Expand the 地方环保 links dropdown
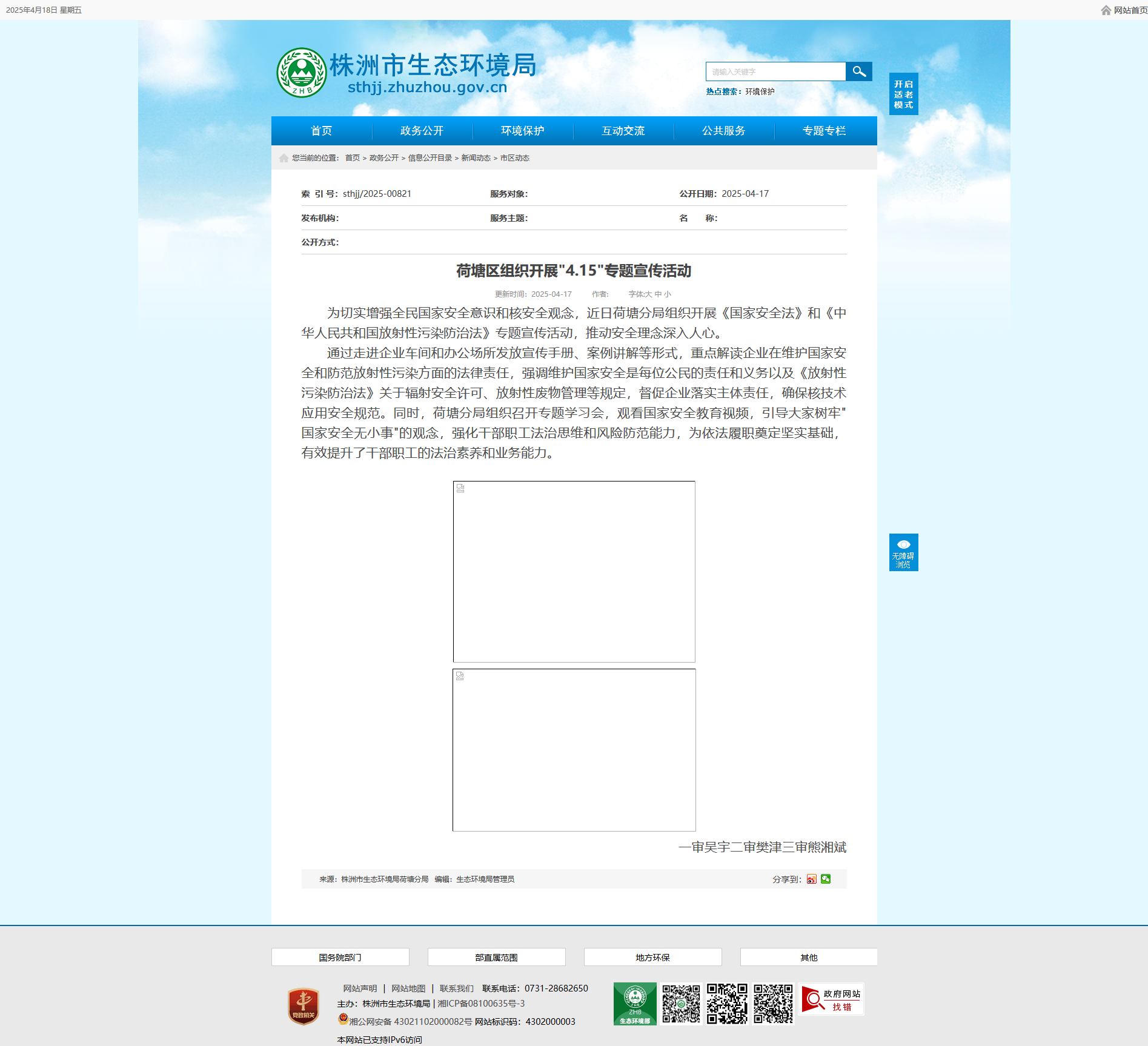This screenshot has width=1148, height=1046. click(x=652, y=957)
